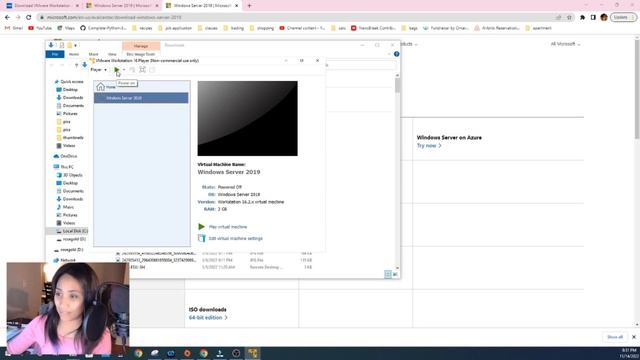This screenshot has height=360, width=640.
Task: Click the virtual machine preview thumbnail
Action: [x=247, y=118]
